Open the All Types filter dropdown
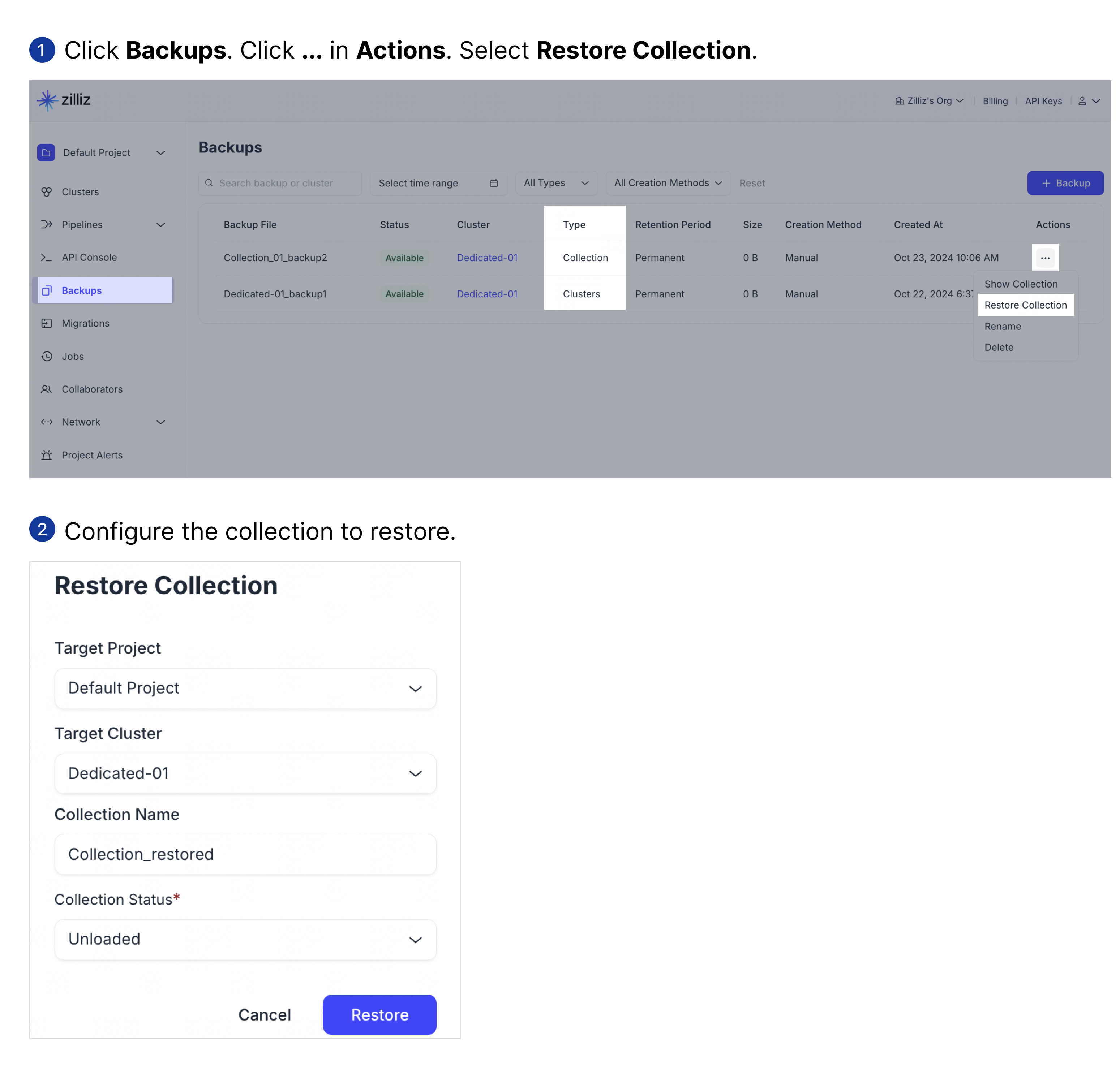 pos(556,183)
